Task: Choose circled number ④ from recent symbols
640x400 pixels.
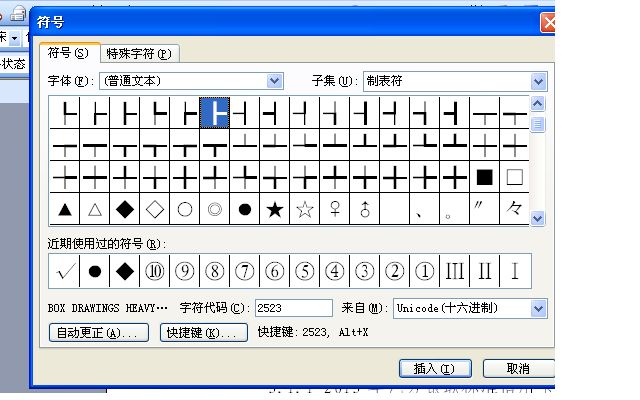Action: (x=335, y=271)
